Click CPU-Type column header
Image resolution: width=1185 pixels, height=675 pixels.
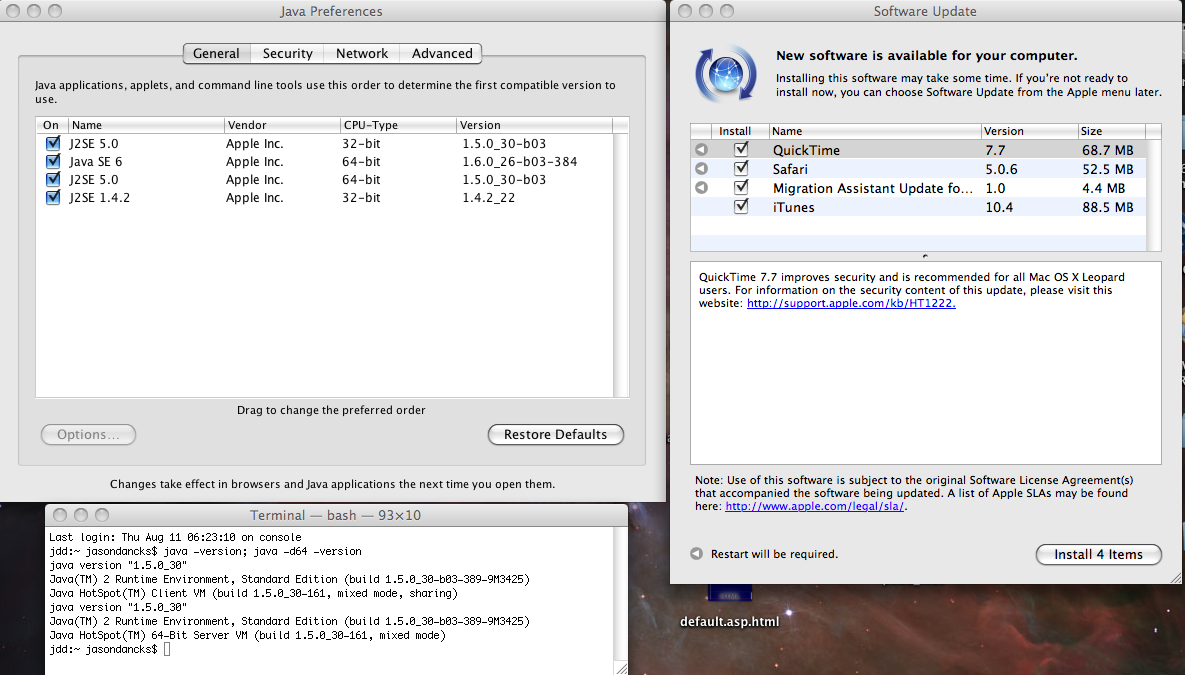398,125
